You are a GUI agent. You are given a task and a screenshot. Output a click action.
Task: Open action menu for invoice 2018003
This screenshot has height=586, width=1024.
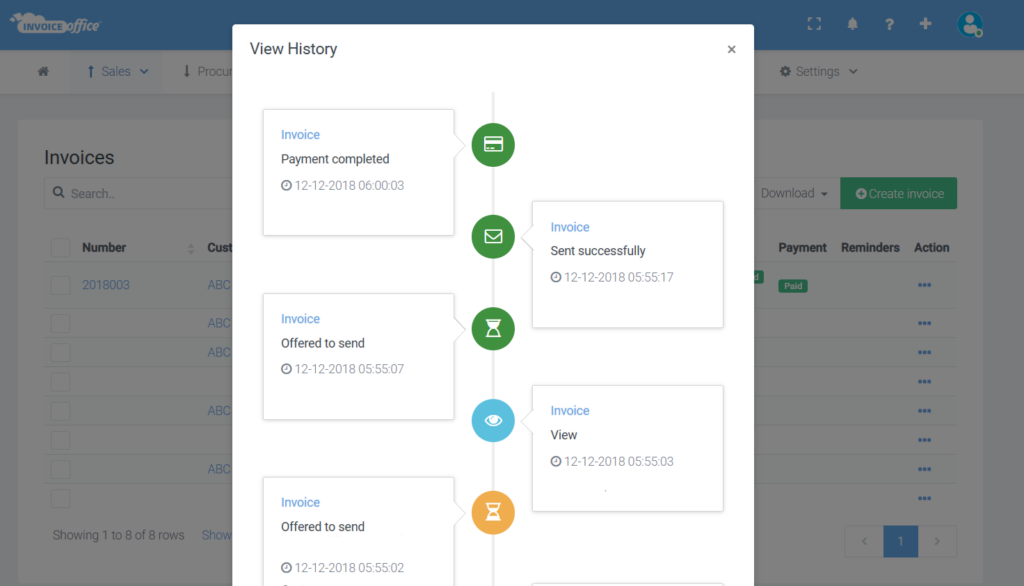pos(924,285)
